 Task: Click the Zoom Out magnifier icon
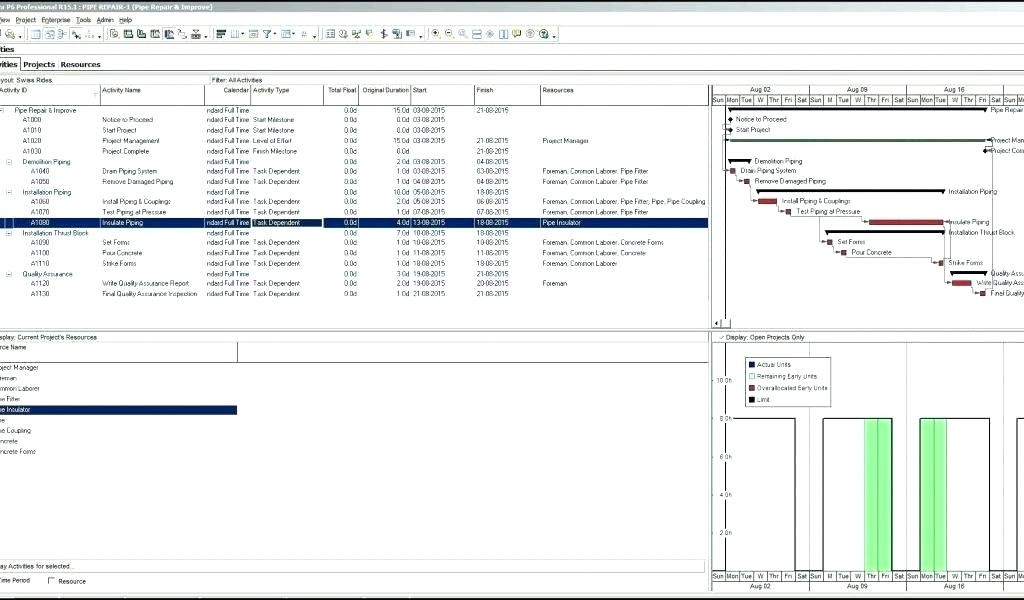click(449, 34)
